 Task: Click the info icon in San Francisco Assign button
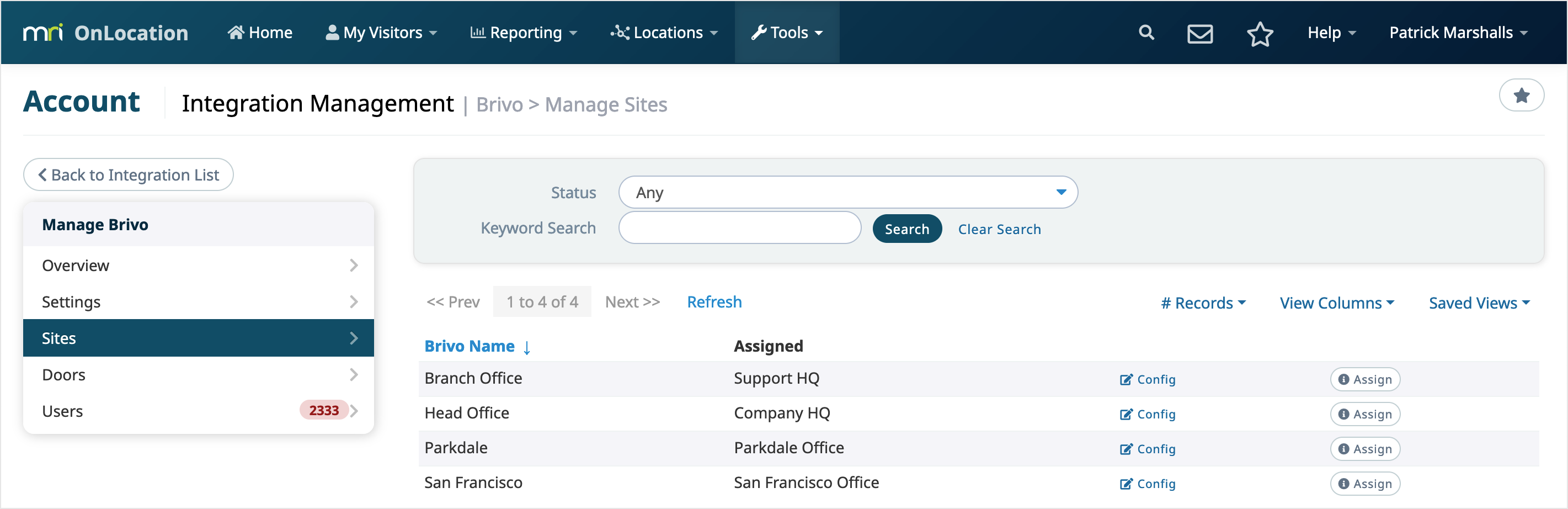tap(1343, 484)
